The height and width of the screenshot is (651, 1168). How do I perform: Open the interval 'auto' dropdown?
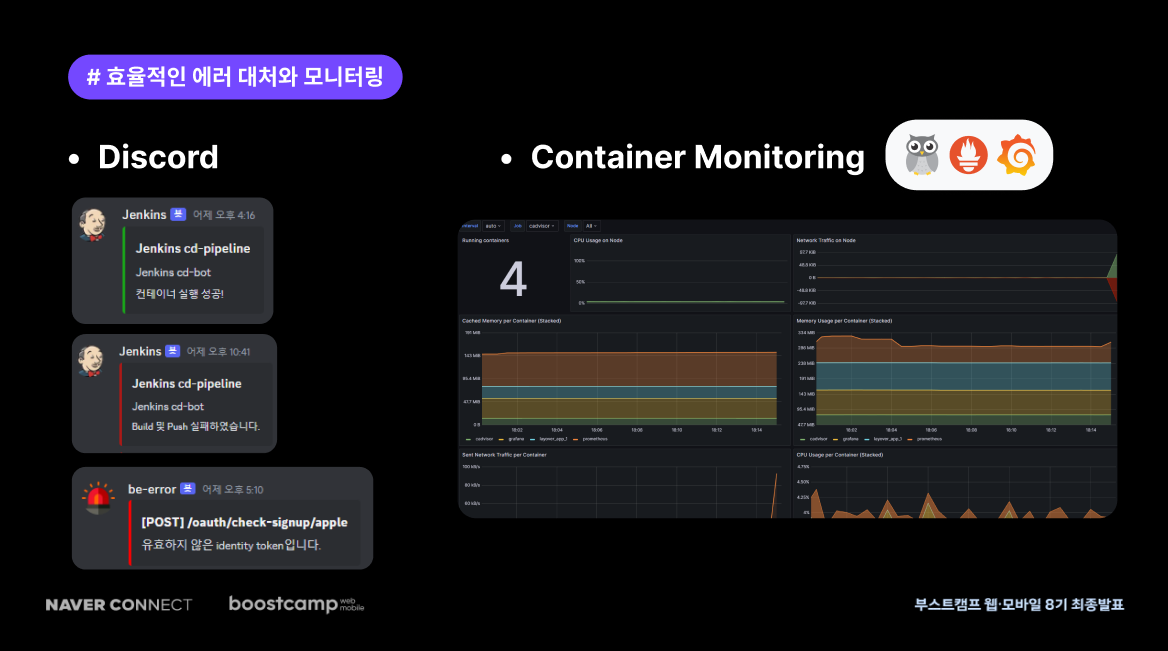click(493, 226)
